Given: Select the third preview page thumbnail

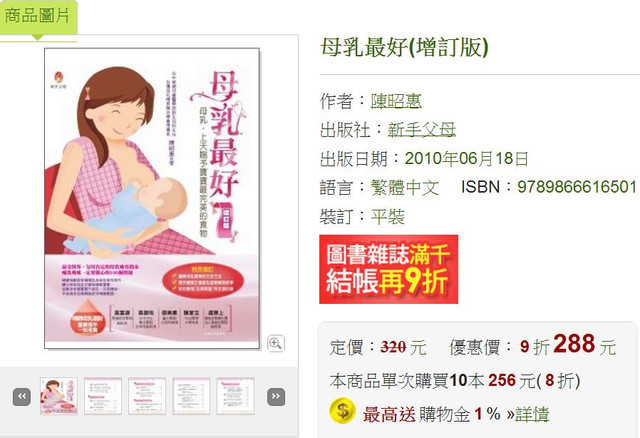Looking at the screenshot, I should pos(147,396).
